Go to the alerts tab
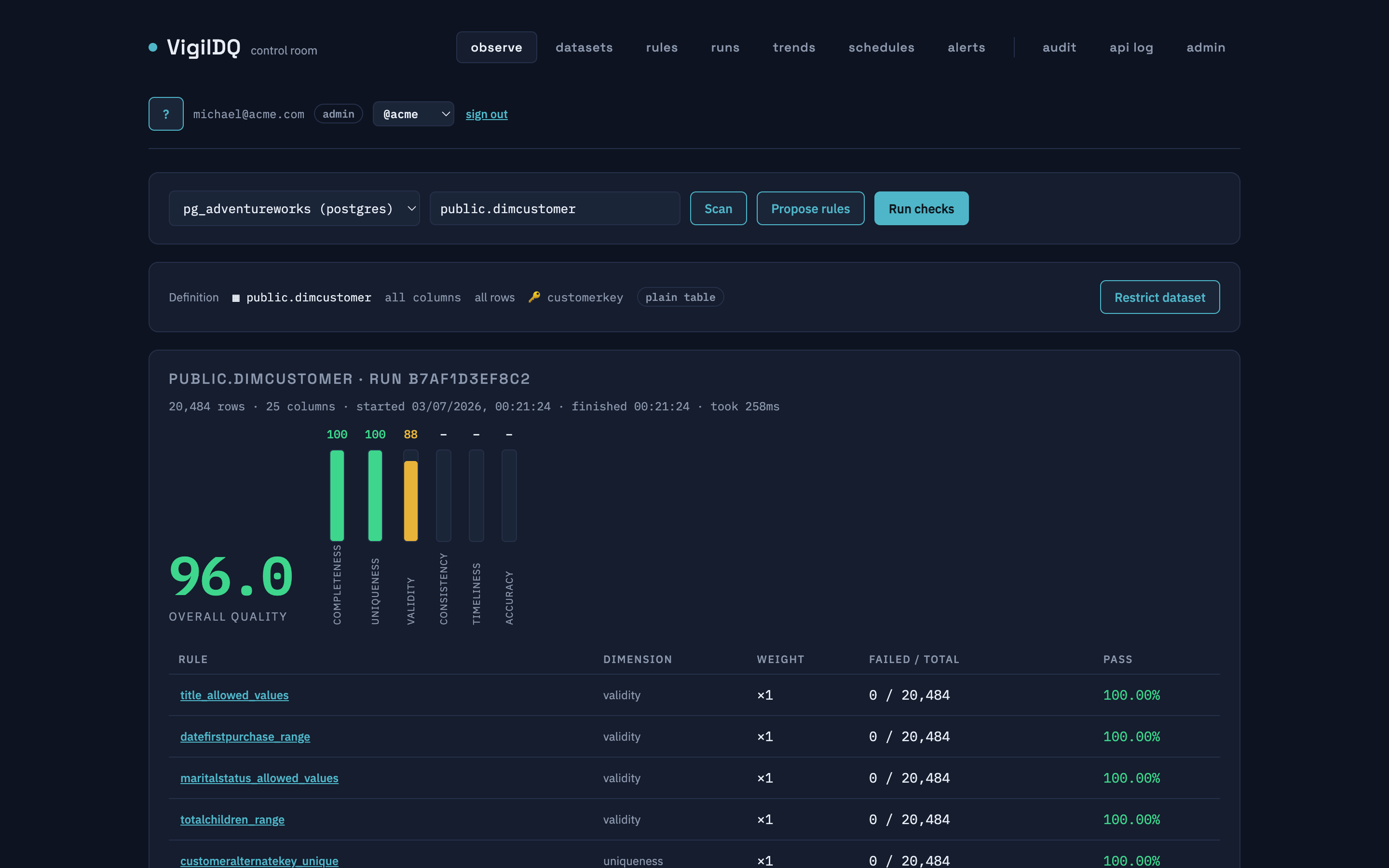 (x=966, y=47)
